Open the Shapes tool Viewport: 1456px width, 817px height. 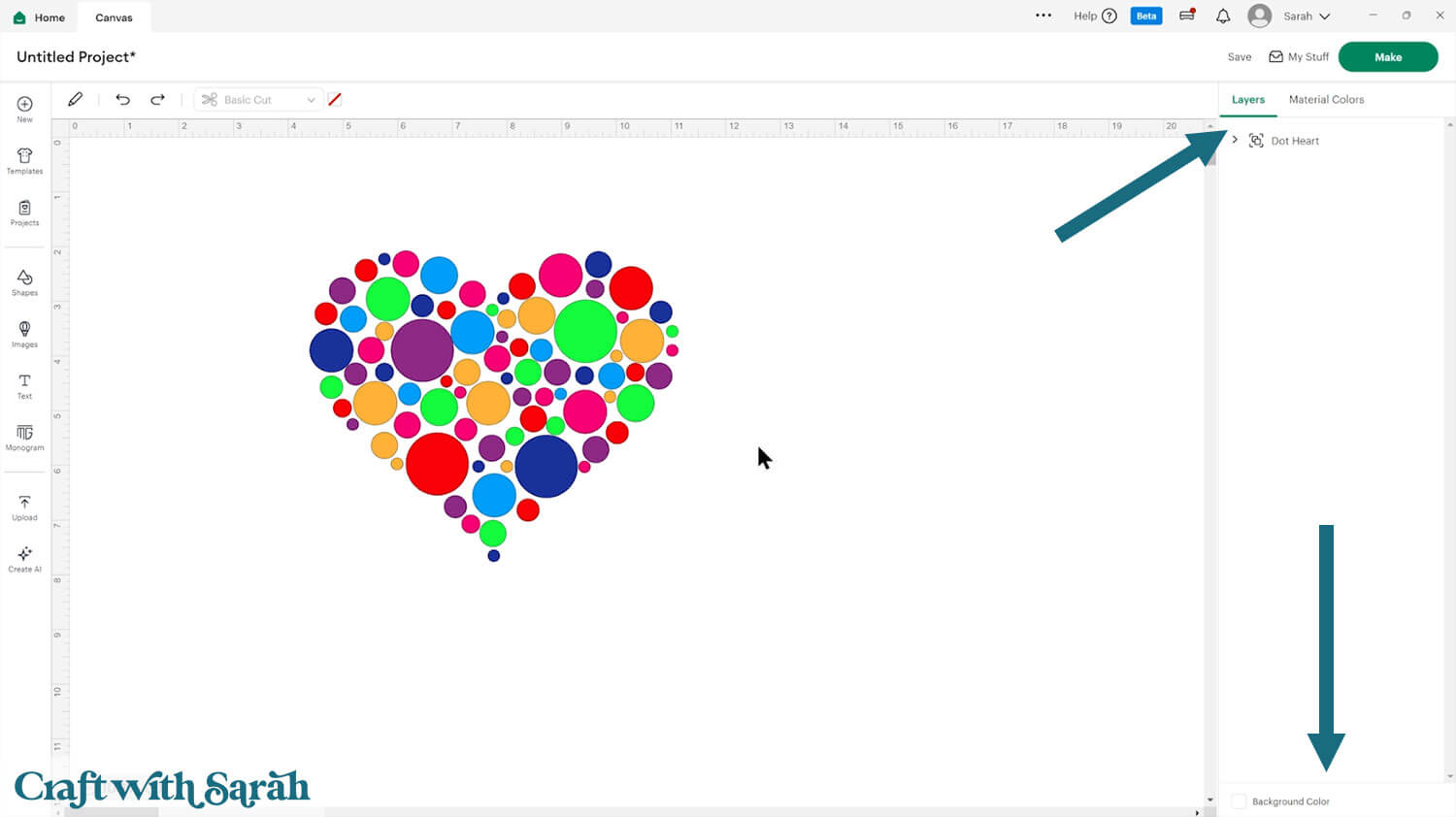24,282
